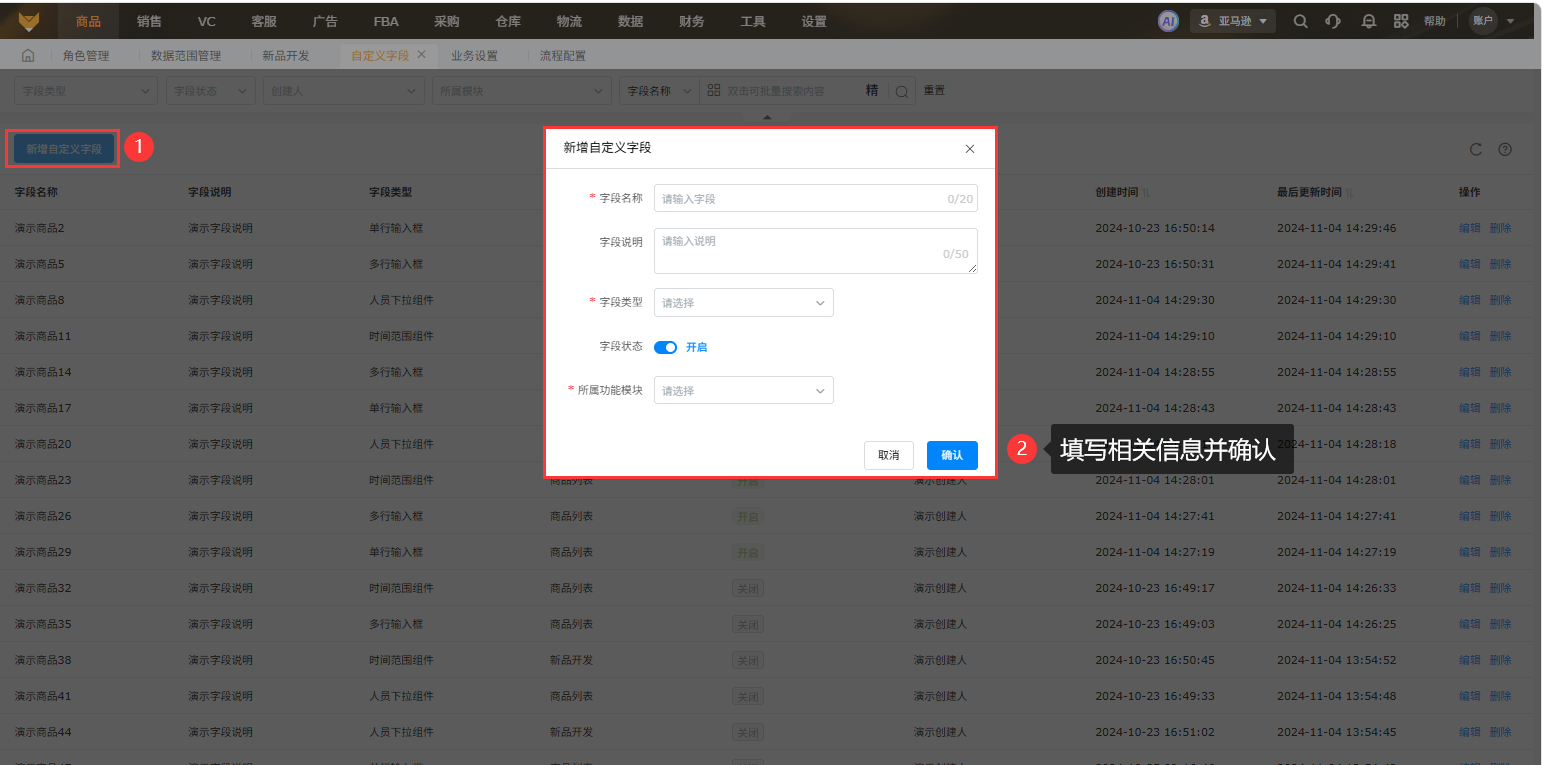Click the 精 exact match toggle
The height and width of the screenshot is (765, 1545).
[872, 90]
